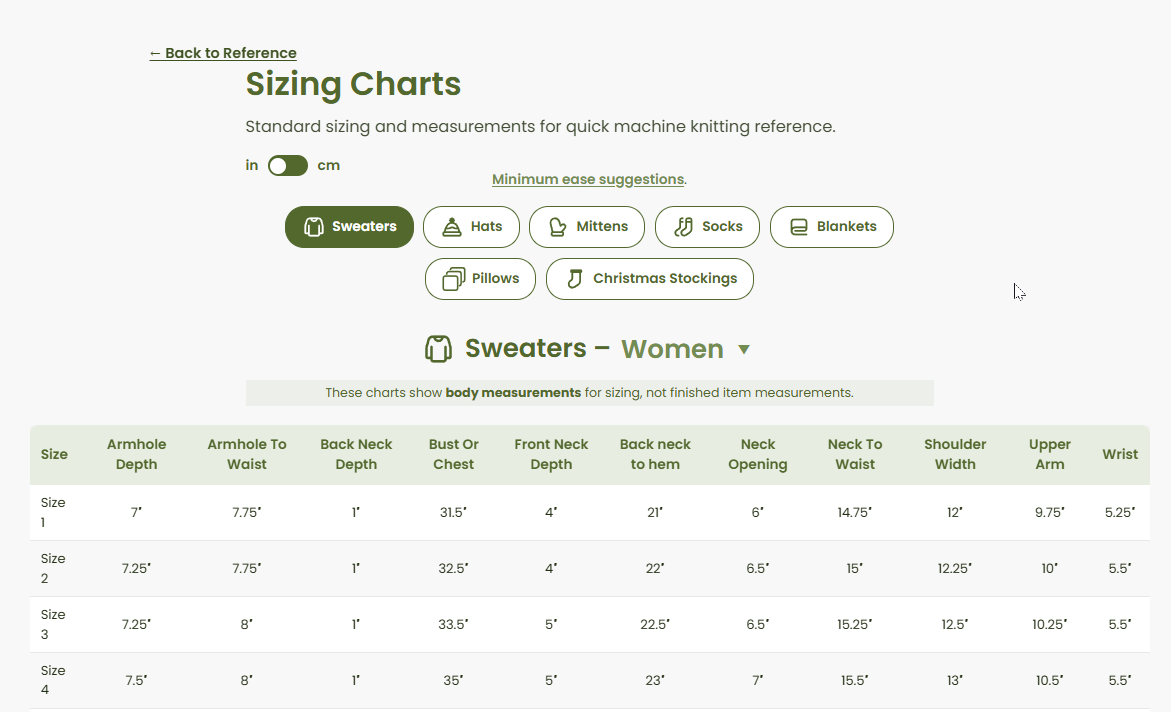
Task: Click the 'cm' unit label
Action: tap(329, 166)
